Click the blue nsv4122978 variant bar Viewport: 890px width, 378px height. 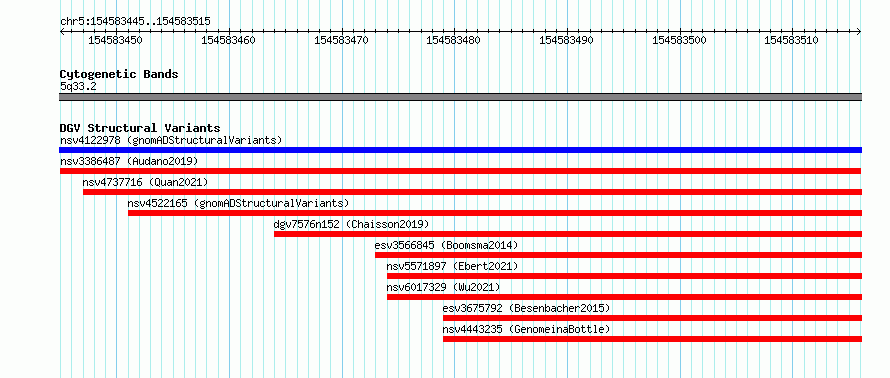pos(460,150)
